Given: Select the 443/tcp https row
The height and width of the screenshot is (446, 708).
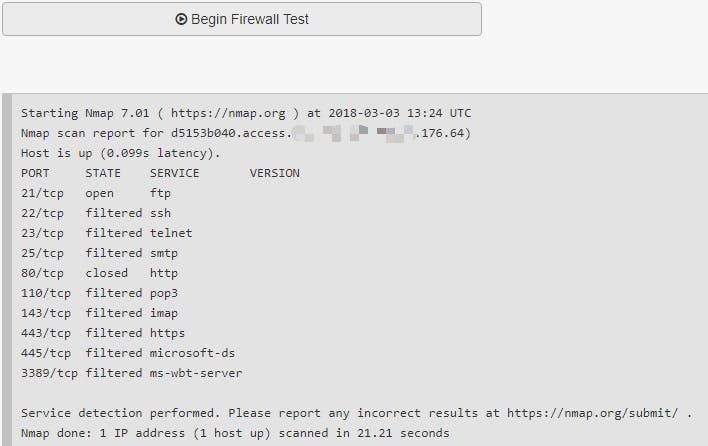Looking at the screenshot, I should [103, 333].
